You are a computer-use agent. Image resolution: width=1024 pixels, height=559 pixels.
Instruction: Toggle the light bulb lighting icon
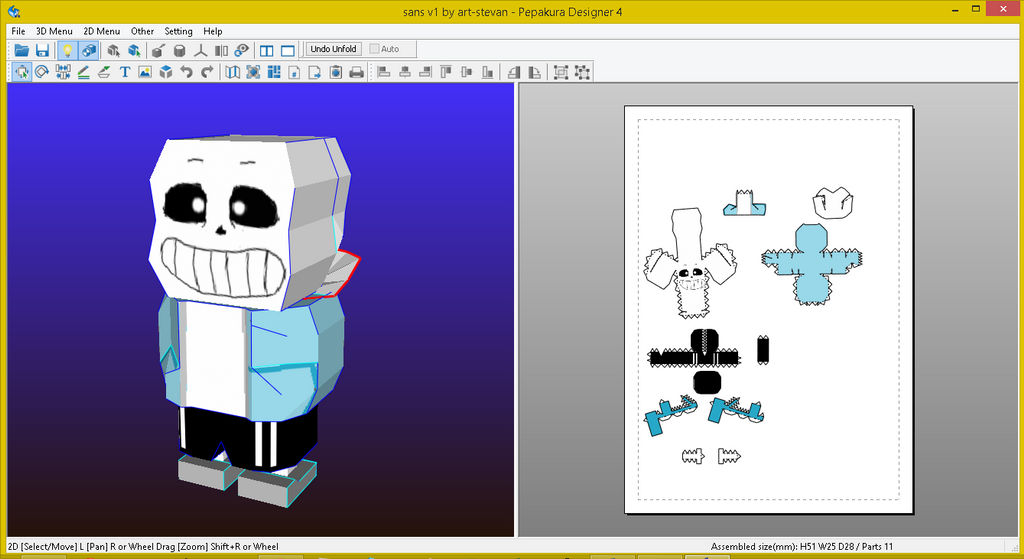67,50
